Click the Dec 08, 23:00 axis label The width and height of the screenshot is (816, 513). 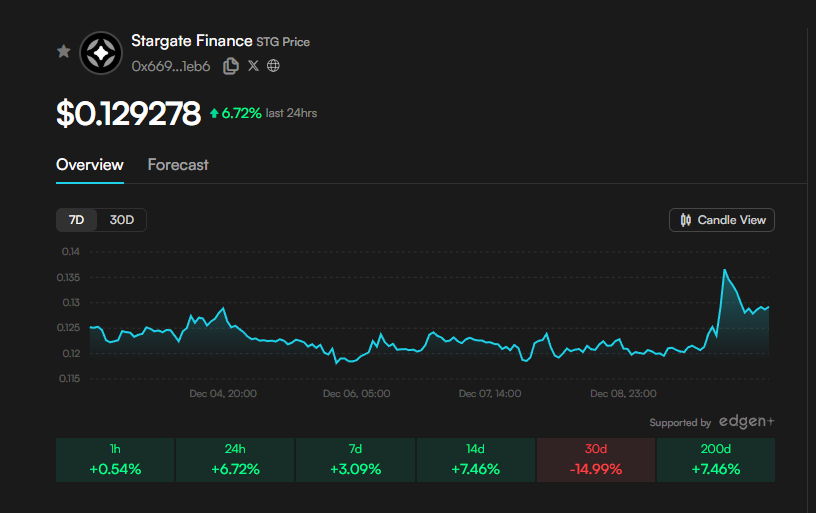pos(623,394)
